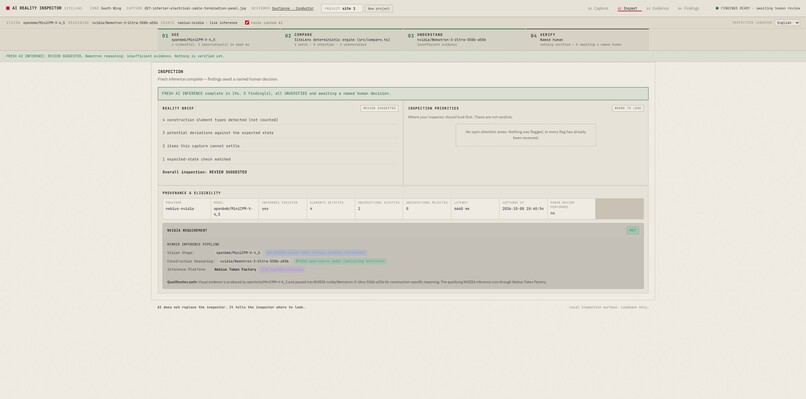Click the green Construction Reasoning tag

(340, 261)
